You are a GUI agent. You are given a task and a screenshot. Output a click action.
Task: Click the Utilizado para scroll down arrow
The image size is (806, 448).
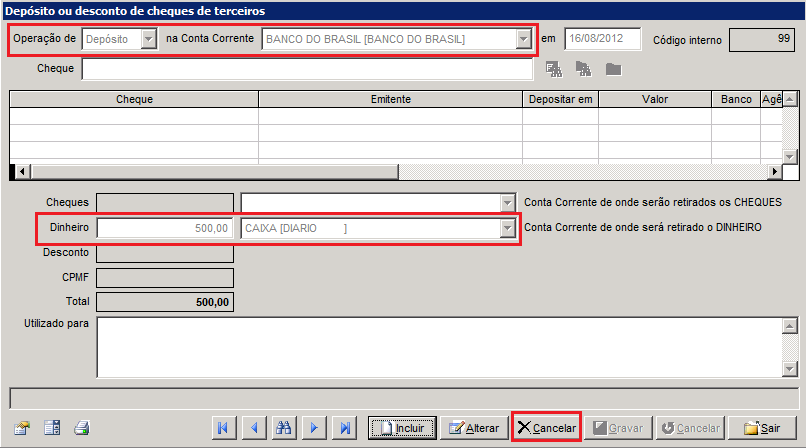tap(790, 368)
